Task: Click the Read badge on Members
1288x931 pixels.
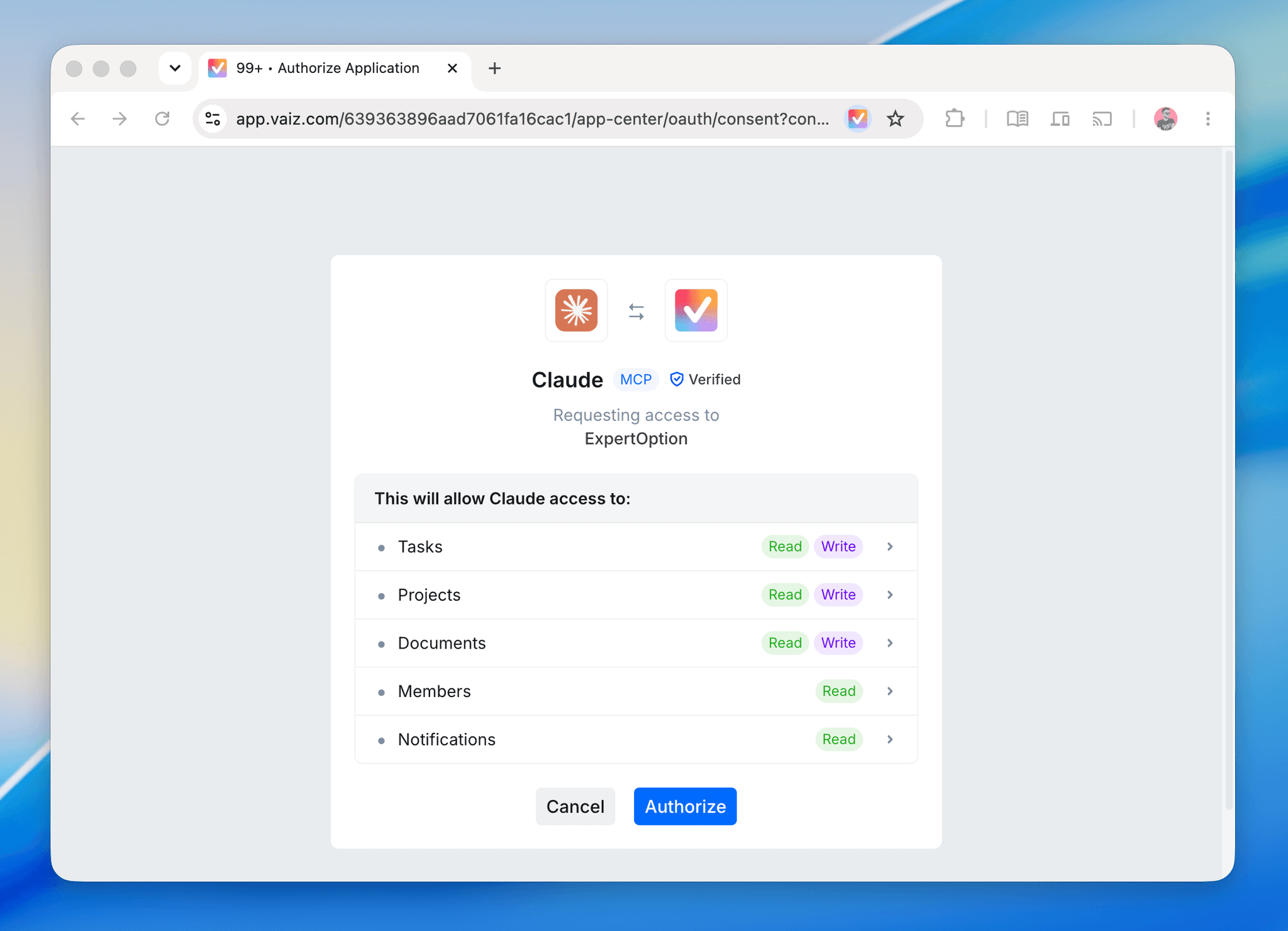Action: [839, 691]
